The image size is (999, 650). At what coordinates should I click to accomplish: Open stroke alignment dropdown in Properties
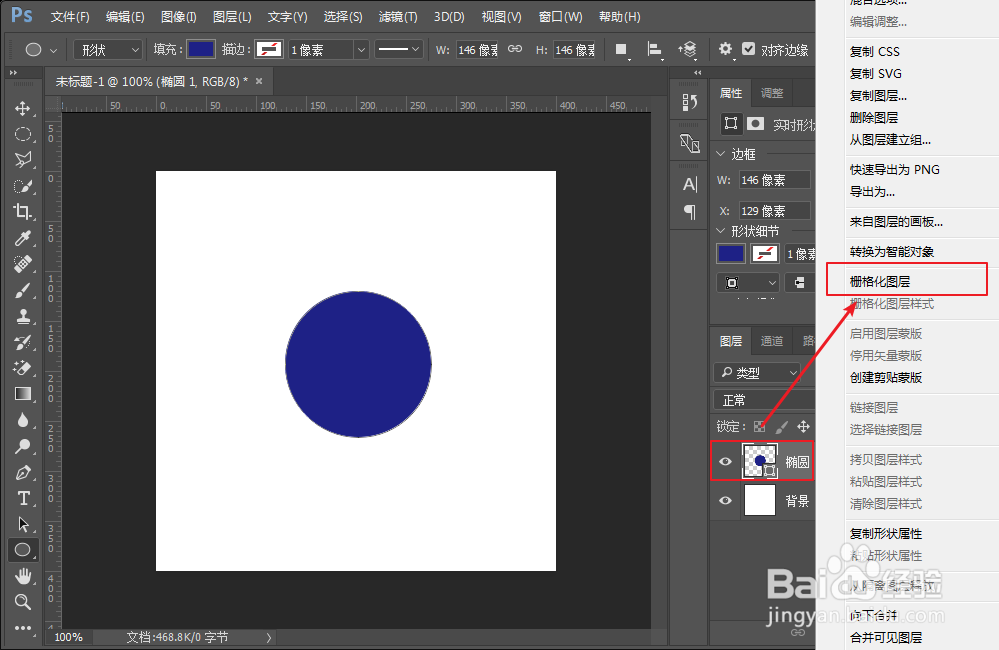click(x=748, y=282)
